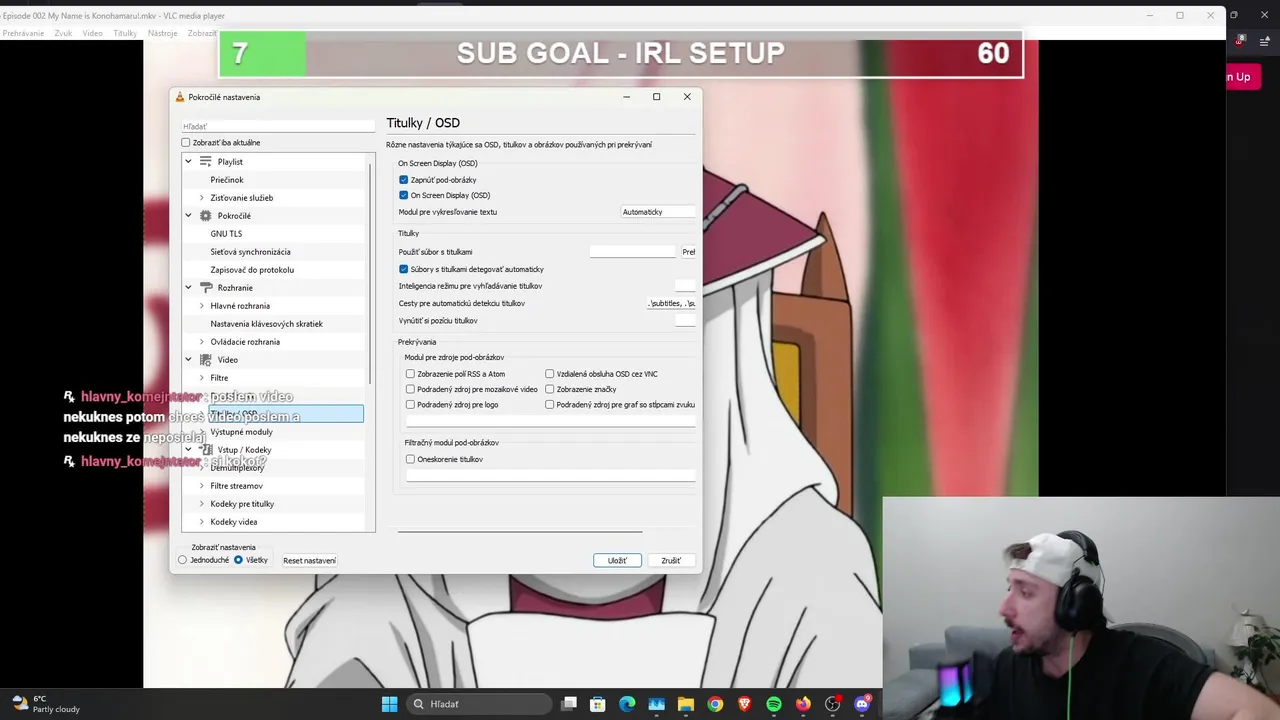The height and width of the screenshot is (720, 1280).
Task: Select Všetky settings radio button
Action: click(x=238, y=560)
